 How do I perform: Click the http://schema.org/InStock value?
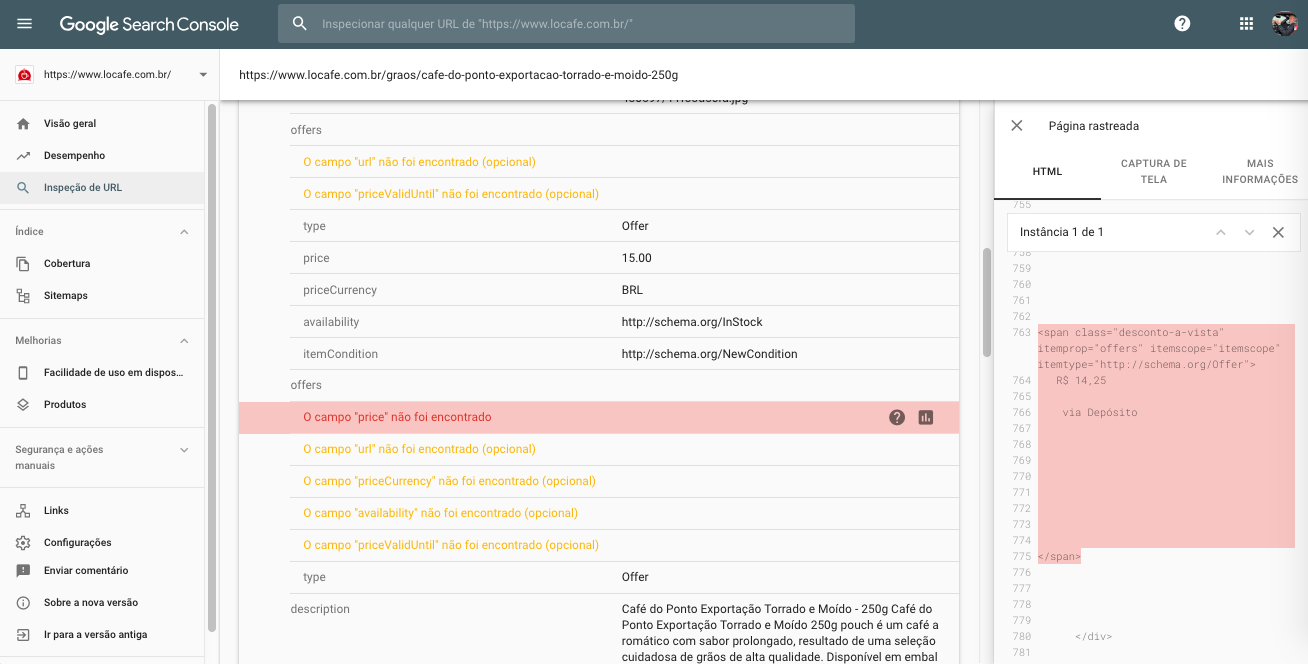(692, 322)
